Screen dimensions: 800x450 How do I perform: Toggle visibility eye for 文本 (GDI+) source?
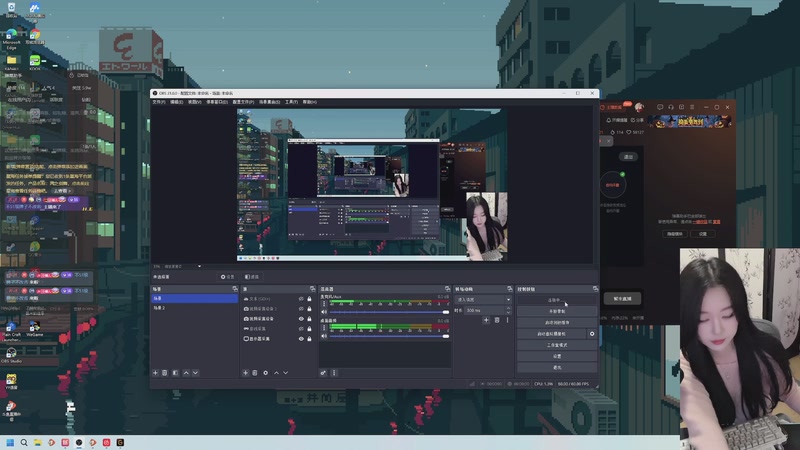click(301, 299)
